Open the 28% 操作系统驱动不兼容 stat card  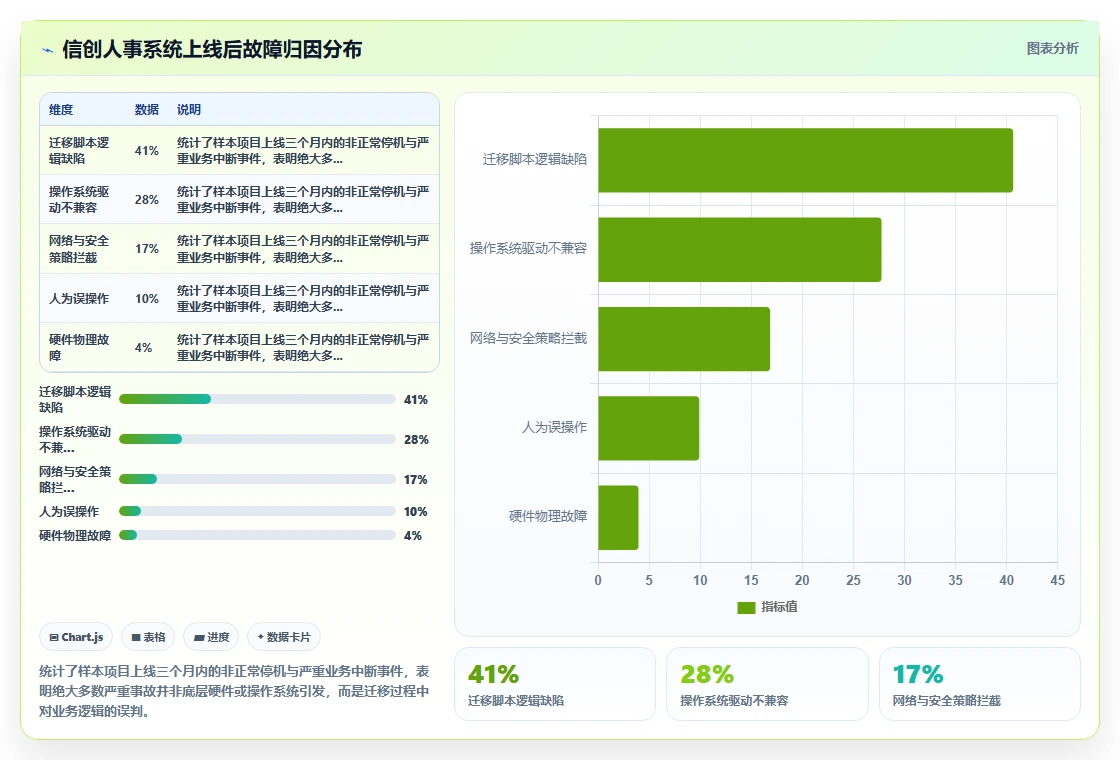(x=767, y=684)
